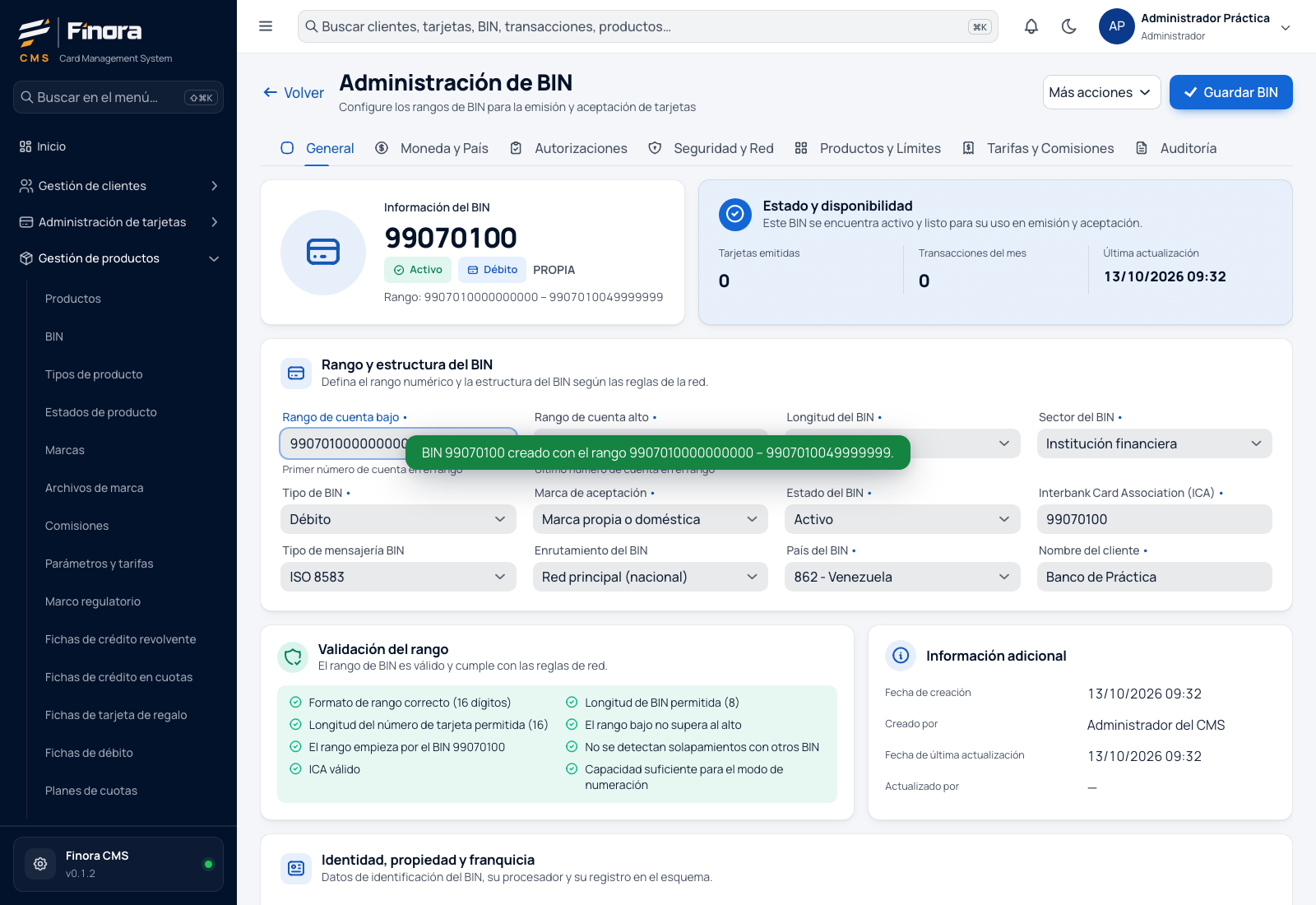Expand Administración de tarjetas menu
This screenshot has width=1316, height=905.
[x=118, y=222]
